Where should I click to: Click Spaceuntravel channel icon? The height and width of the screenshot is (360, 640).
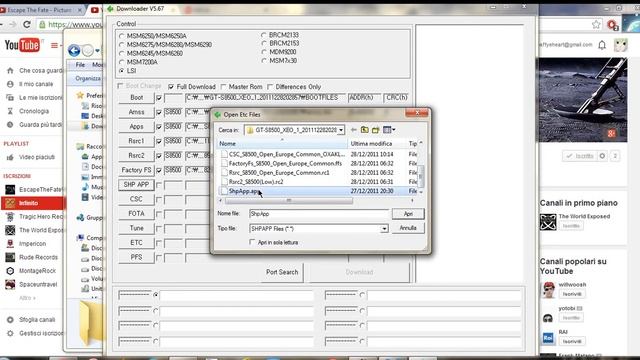[10, 284]
